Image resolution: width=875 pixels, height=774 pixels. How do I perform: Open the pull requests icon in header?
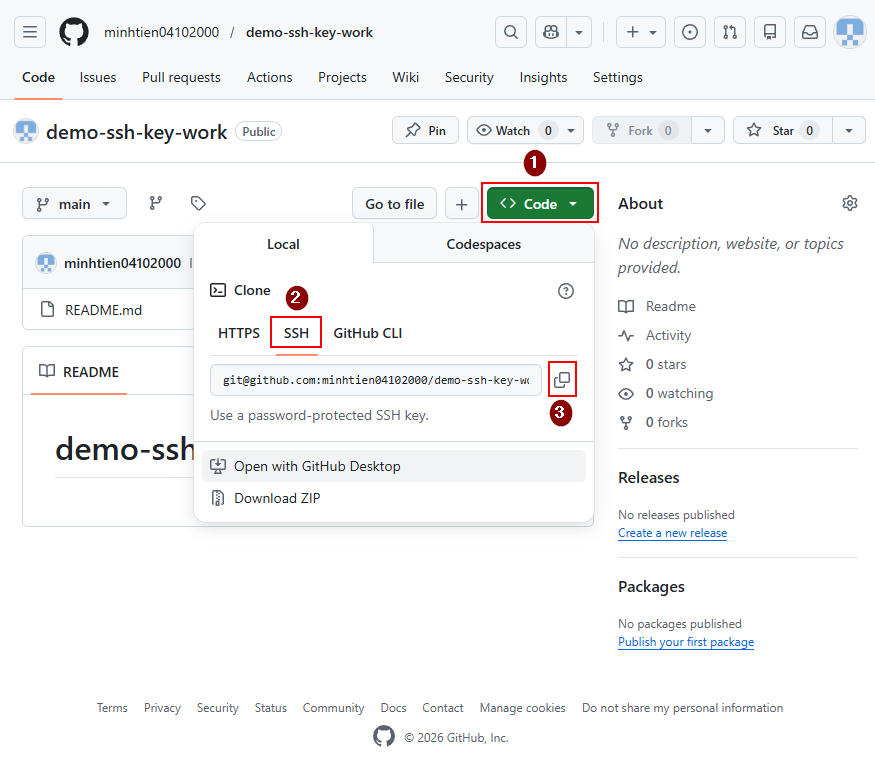pos(729,32)
